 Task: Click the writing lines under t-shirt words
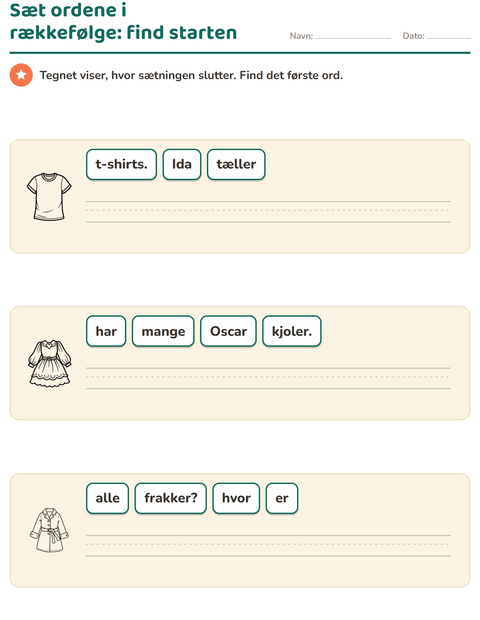click(268, 212)
